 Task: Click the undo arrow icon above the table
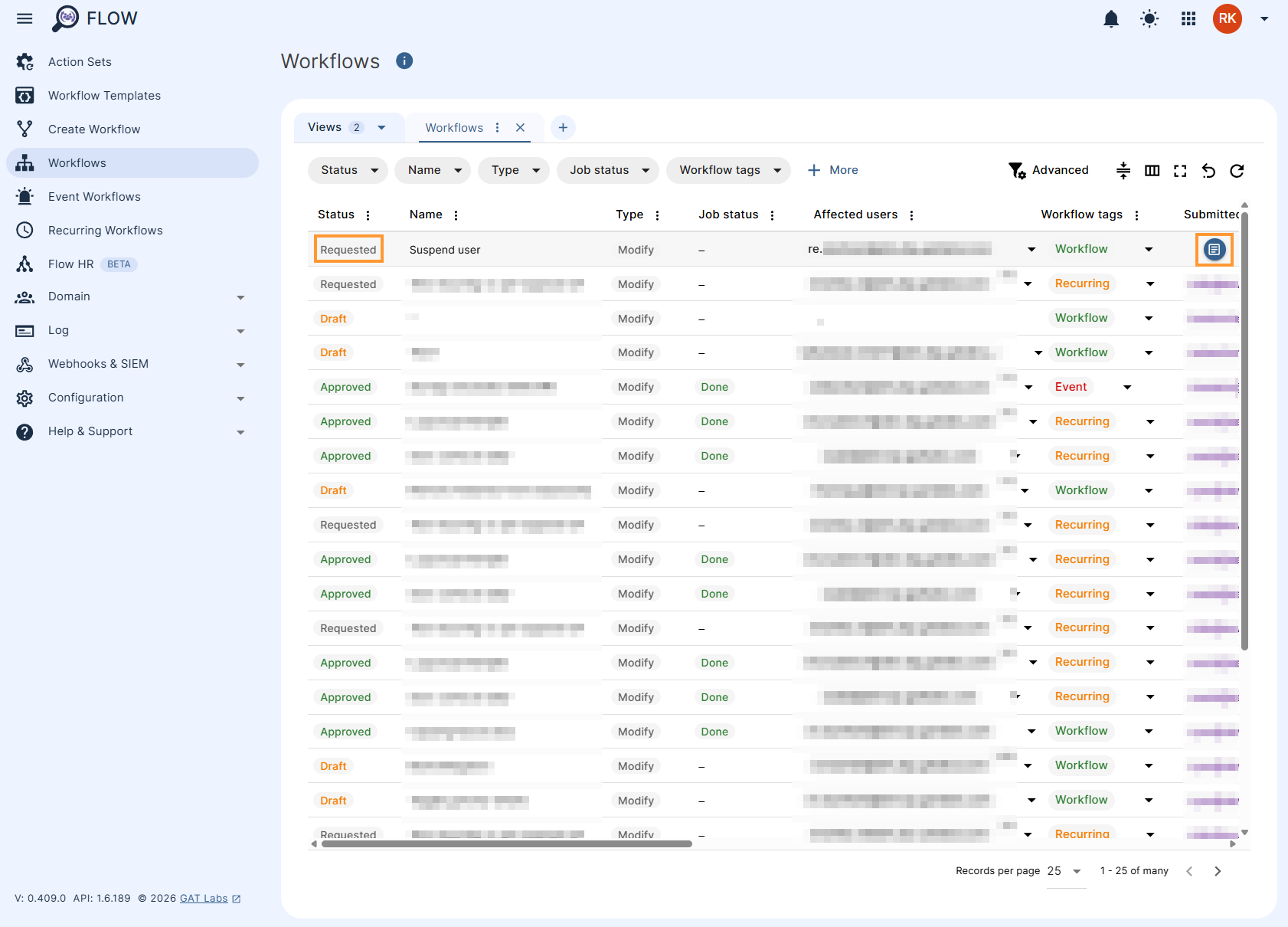pos(1208,171)
